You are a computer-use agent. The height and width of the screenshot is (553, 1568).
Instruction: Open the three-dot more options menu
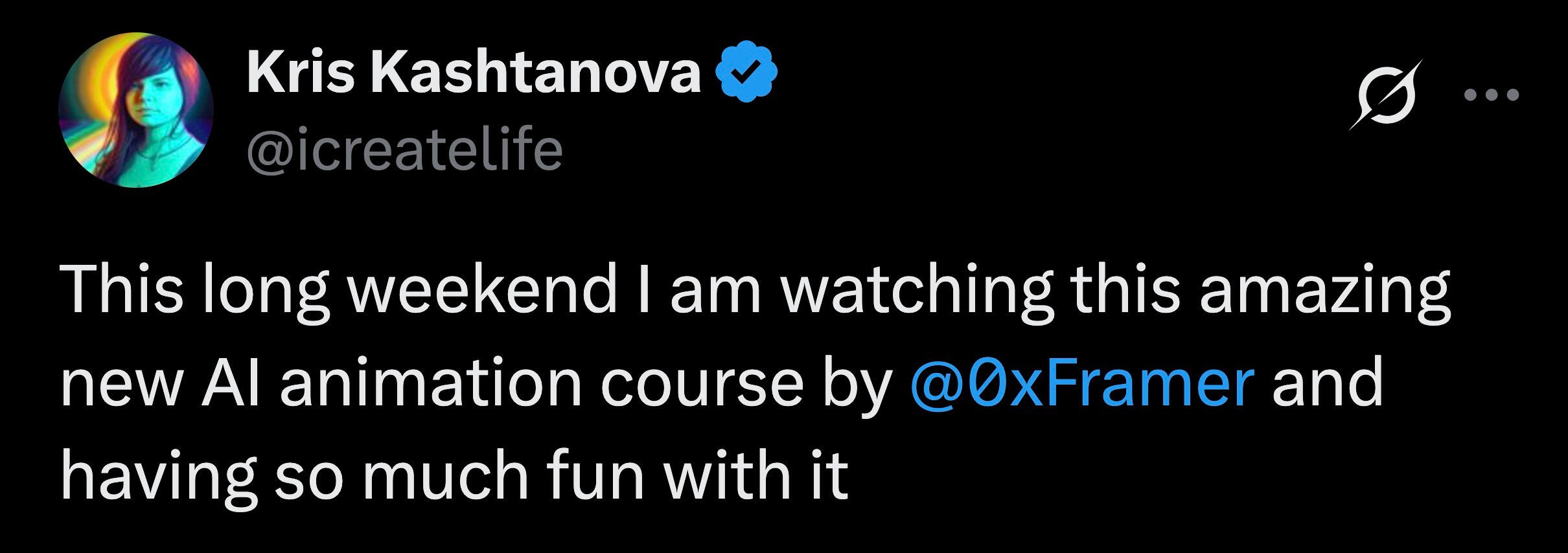(x=1491, y=96)
